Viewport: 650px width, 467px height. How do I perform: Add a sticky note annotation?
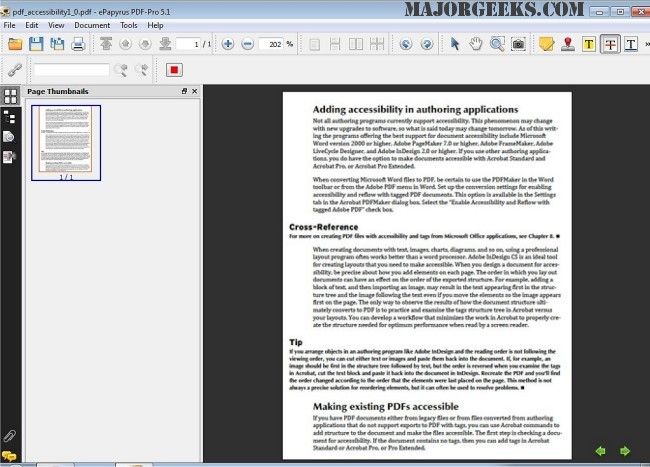(x=546, y=44)
